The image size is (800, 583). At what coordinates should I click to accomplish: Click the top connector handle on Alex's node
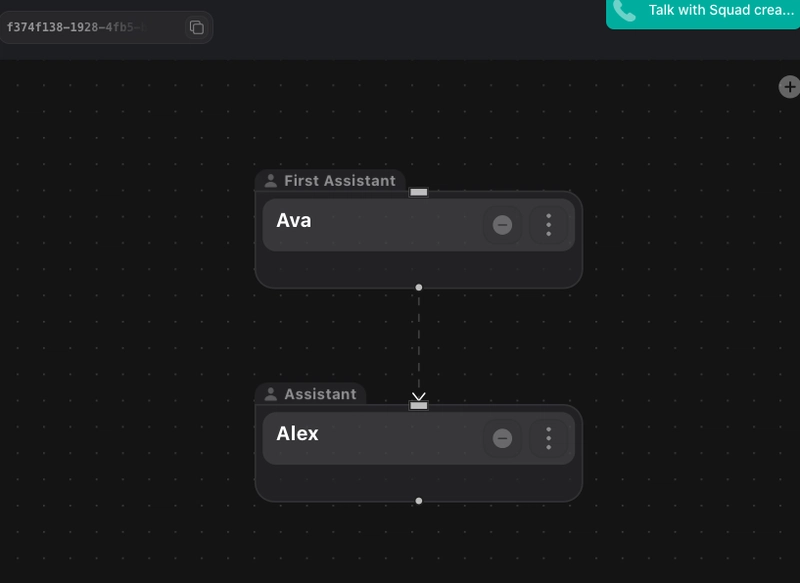(x=419, y=405)
